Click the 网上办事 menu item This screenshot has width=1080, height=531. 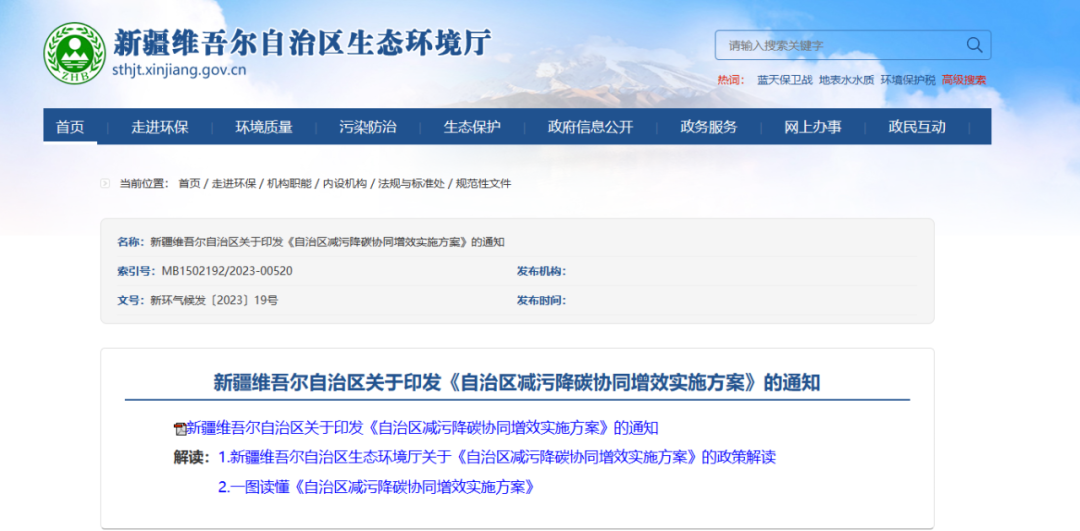(x=812, y=127)
